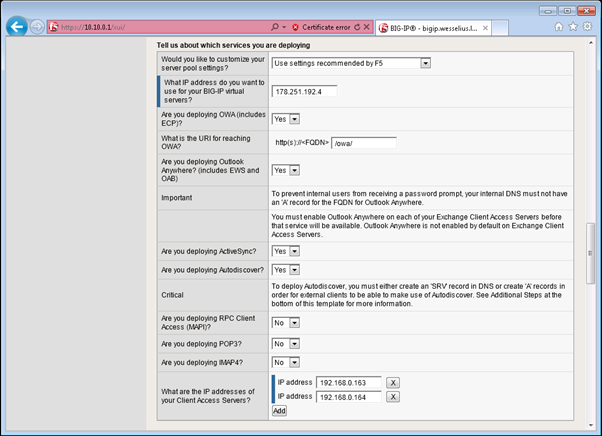Click Add to add another IP address
The height and width of the screenshot is (436, 602).
point(279,410)
